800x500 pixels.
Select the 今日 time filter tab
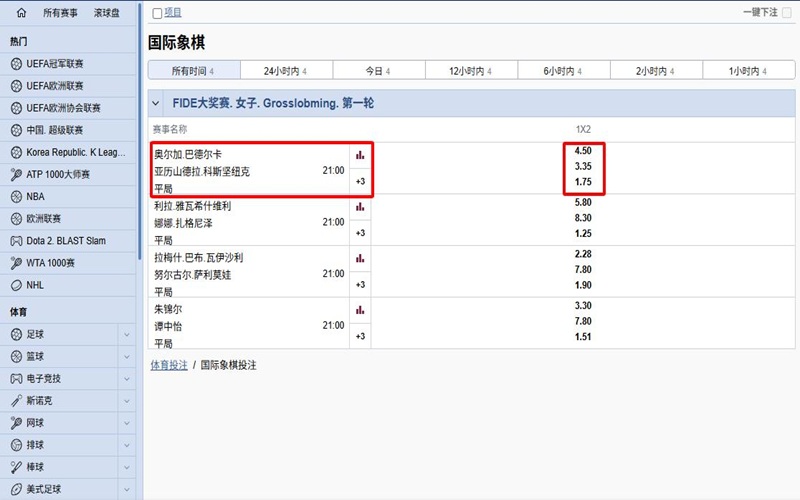click(379, 70)
